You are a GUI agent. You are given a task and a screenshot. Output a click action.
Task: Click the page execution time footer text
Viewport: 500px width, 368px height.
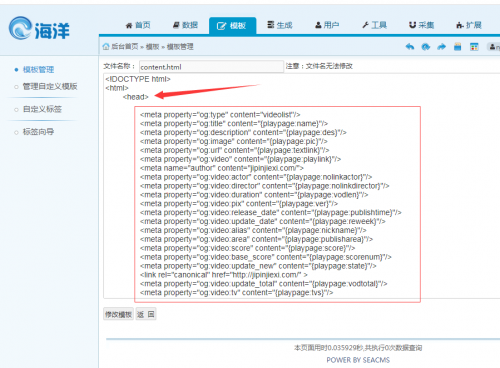358,348
